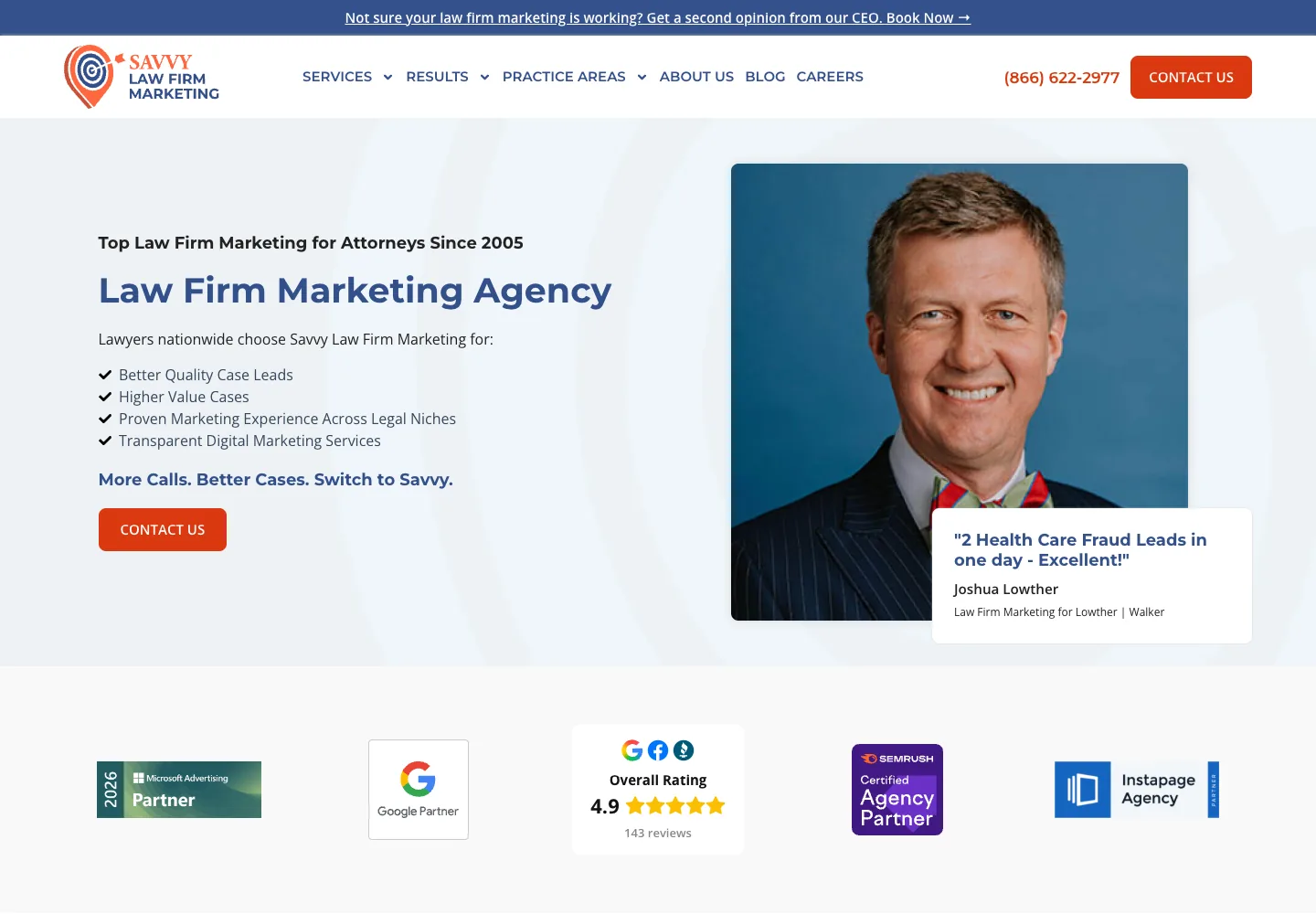Click the Google G icon in Overall Rating
Image resolution: width=1316 pixels, height=914 pixels.
(x=632, y=750)
